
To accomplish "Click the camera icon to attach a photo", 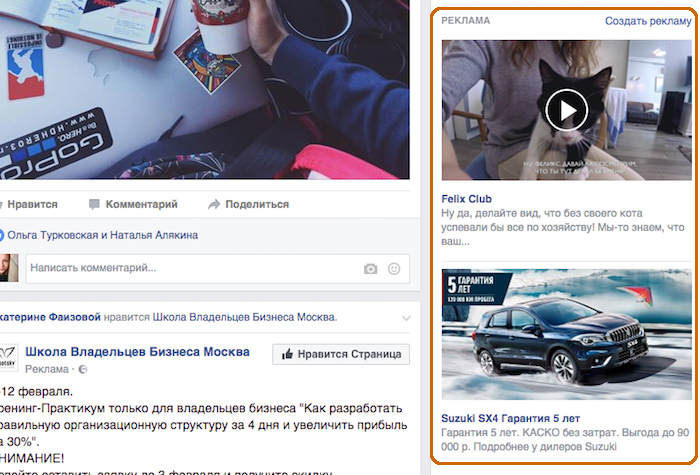I will 371,269.
